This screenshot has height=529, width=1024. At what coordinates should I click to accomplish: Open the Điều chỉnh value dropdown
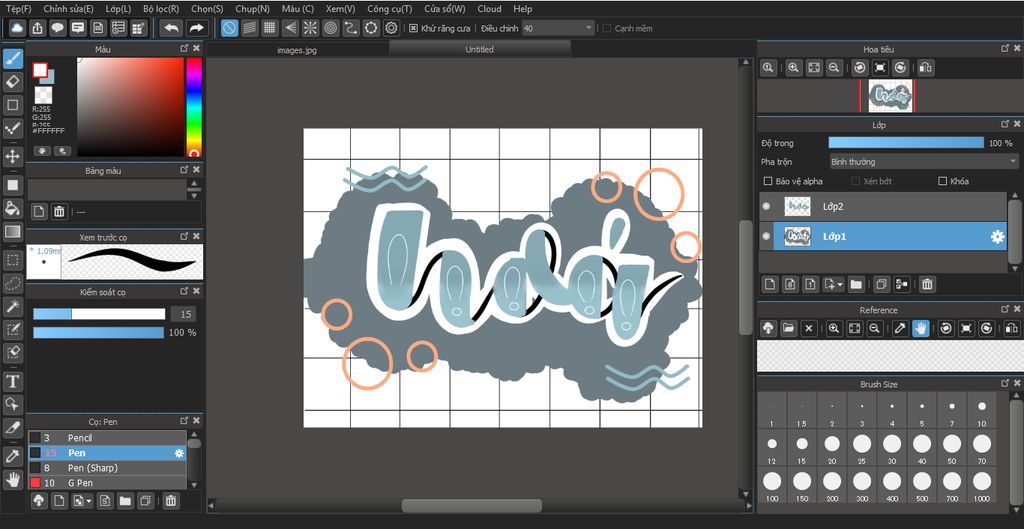pyautogui.click(x=558, y=28)
